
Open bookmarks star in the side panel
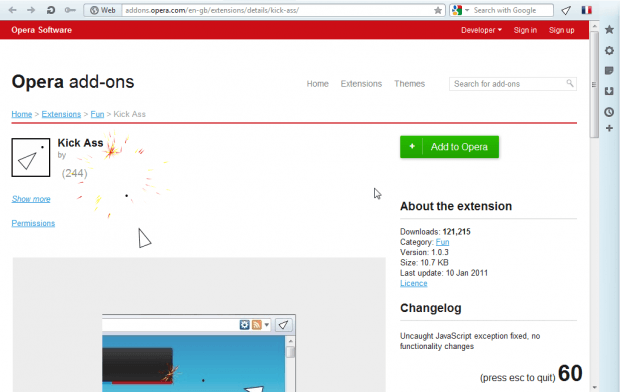(x=609, y=30)
